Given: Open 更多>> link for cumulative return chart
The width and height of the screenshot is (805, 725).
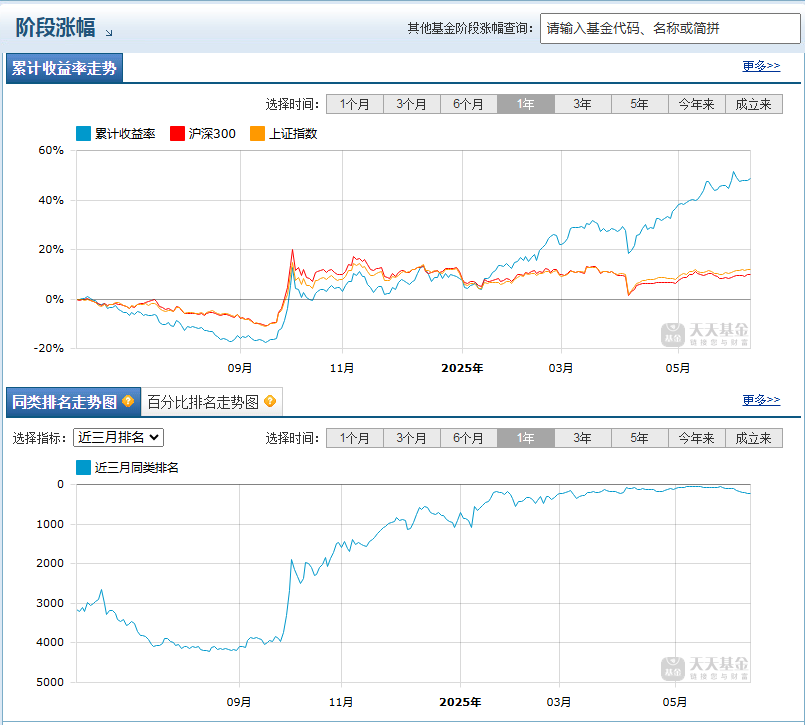Looking at the screenshot, I should click(x=761, y=66).
